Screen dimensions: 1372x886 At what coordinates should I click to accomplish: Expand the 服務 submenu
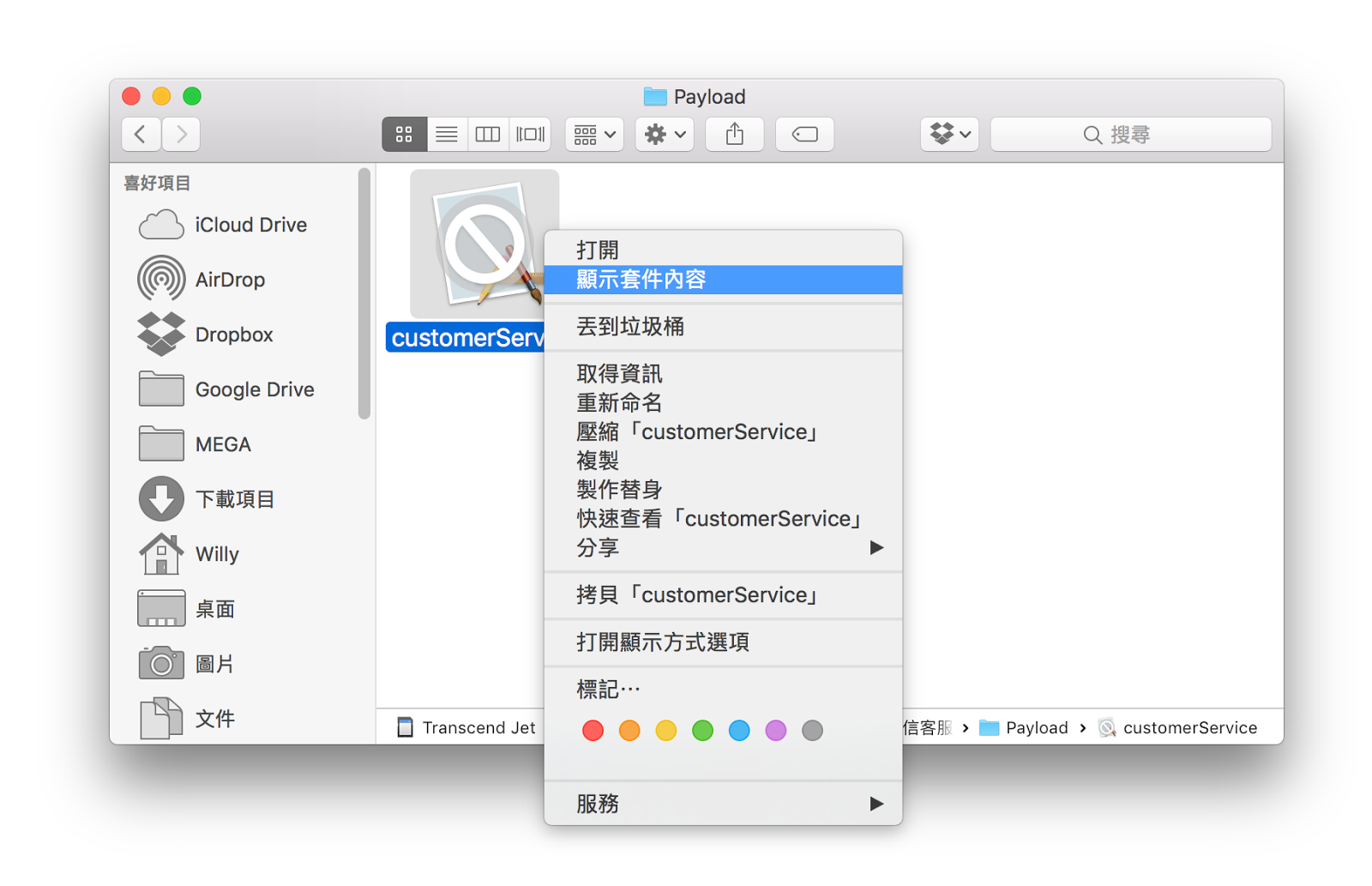point(723,804)
